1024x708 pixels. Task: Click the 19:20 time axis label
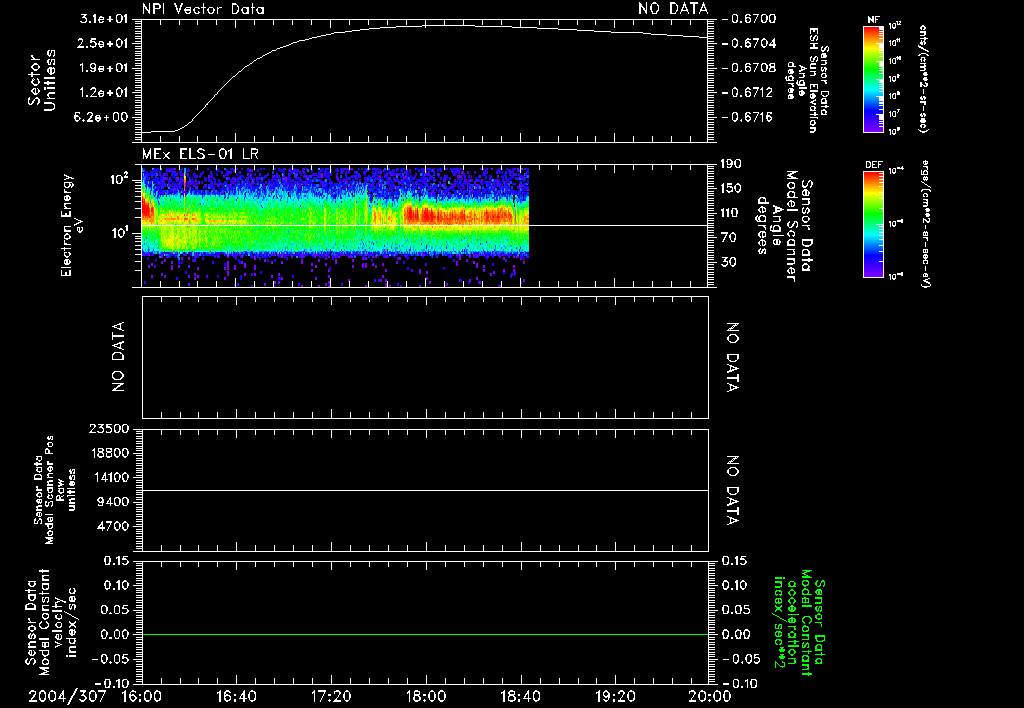coord(615,696)
